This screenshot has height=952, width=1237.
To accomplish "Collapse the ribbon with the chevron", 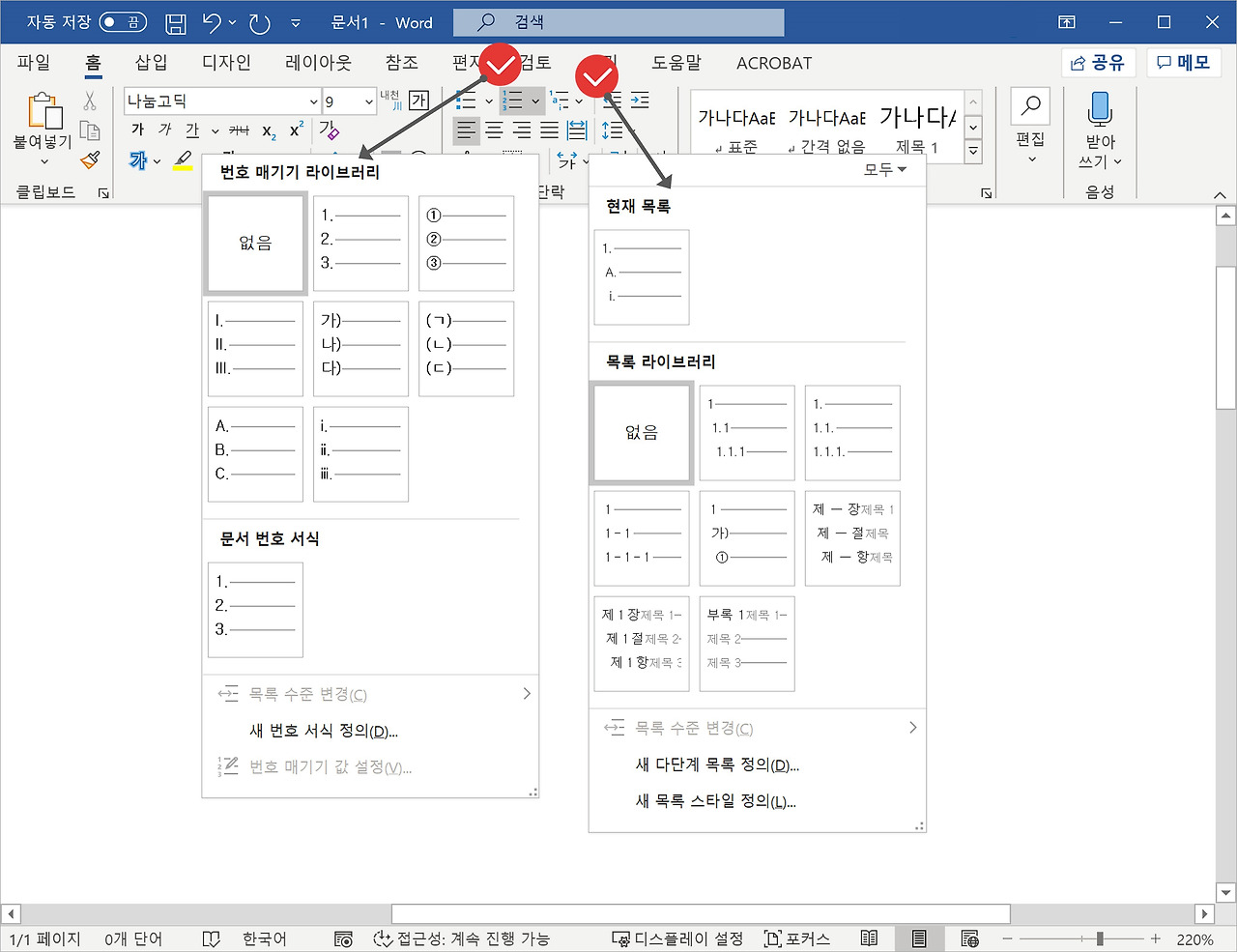I will coord(1220,194).
